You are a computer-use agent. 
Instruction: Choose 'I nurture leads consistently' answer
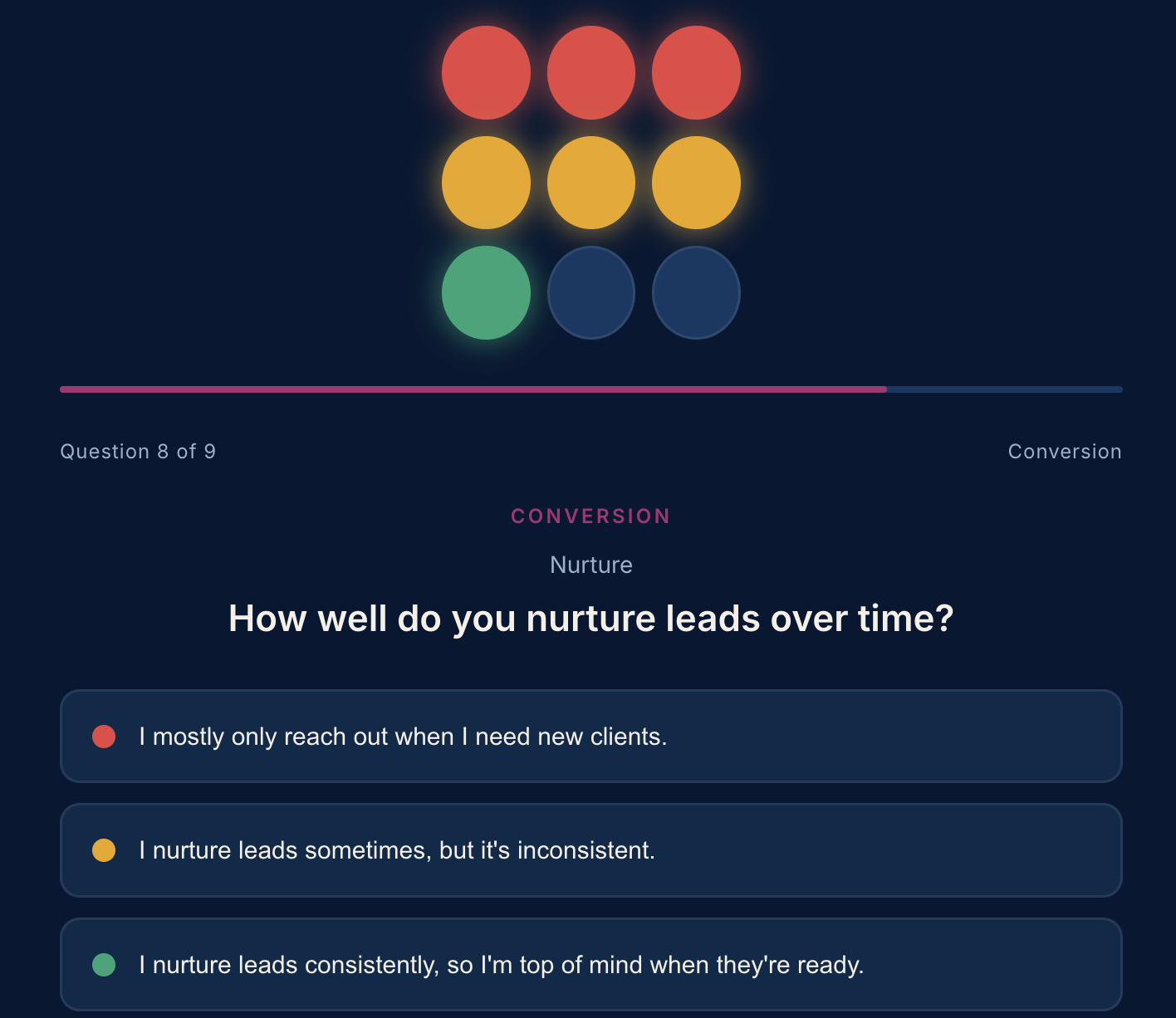pos(591,965)
